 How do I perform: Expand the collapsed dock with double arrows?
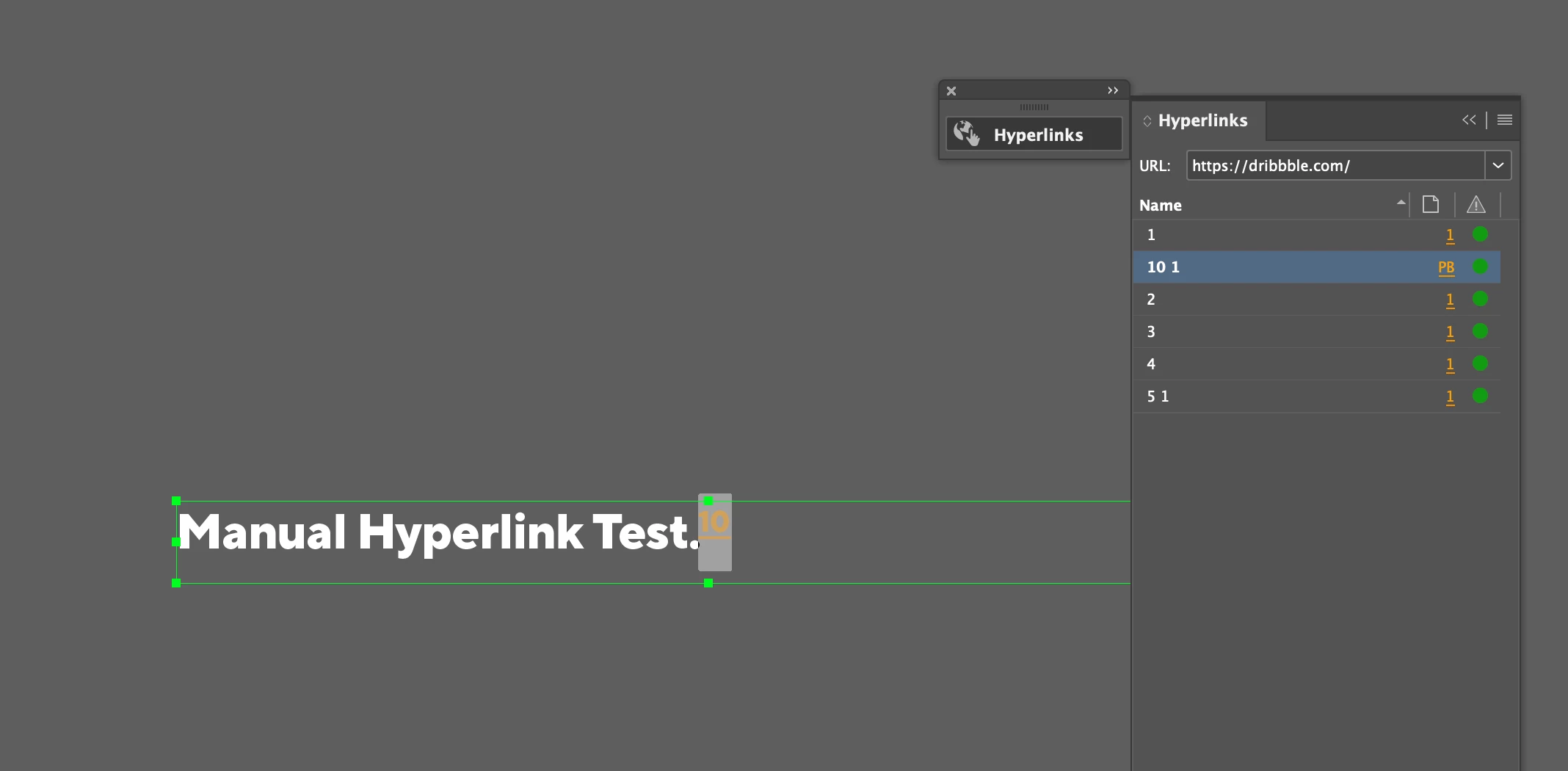(1113, 90)
